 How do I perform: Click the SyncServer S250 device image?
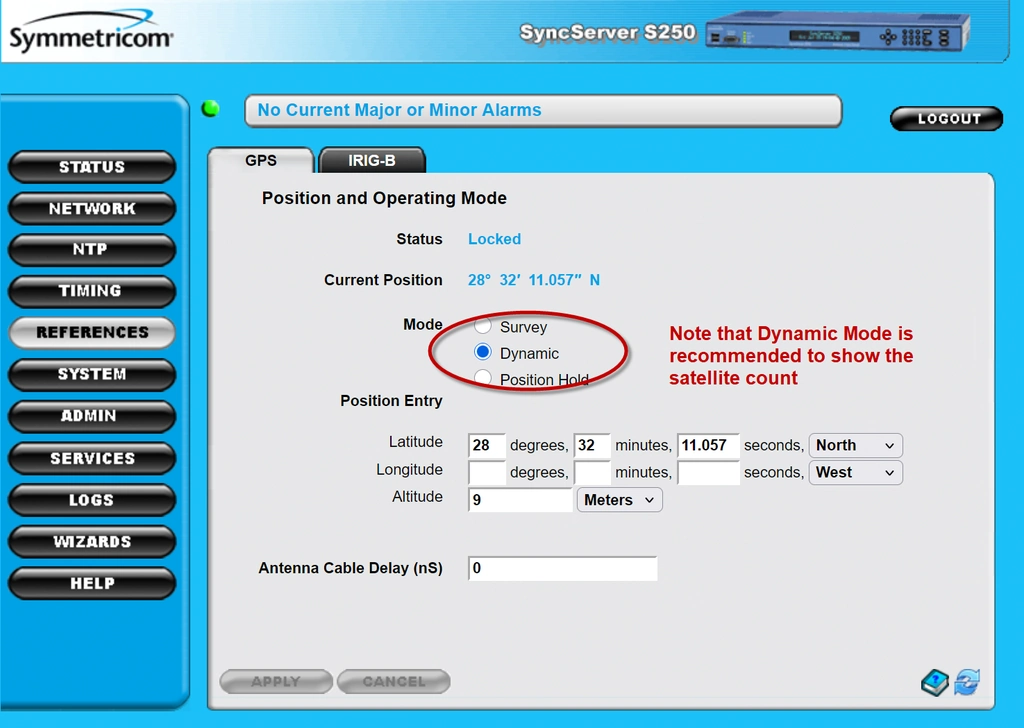(x=838, y=32)
